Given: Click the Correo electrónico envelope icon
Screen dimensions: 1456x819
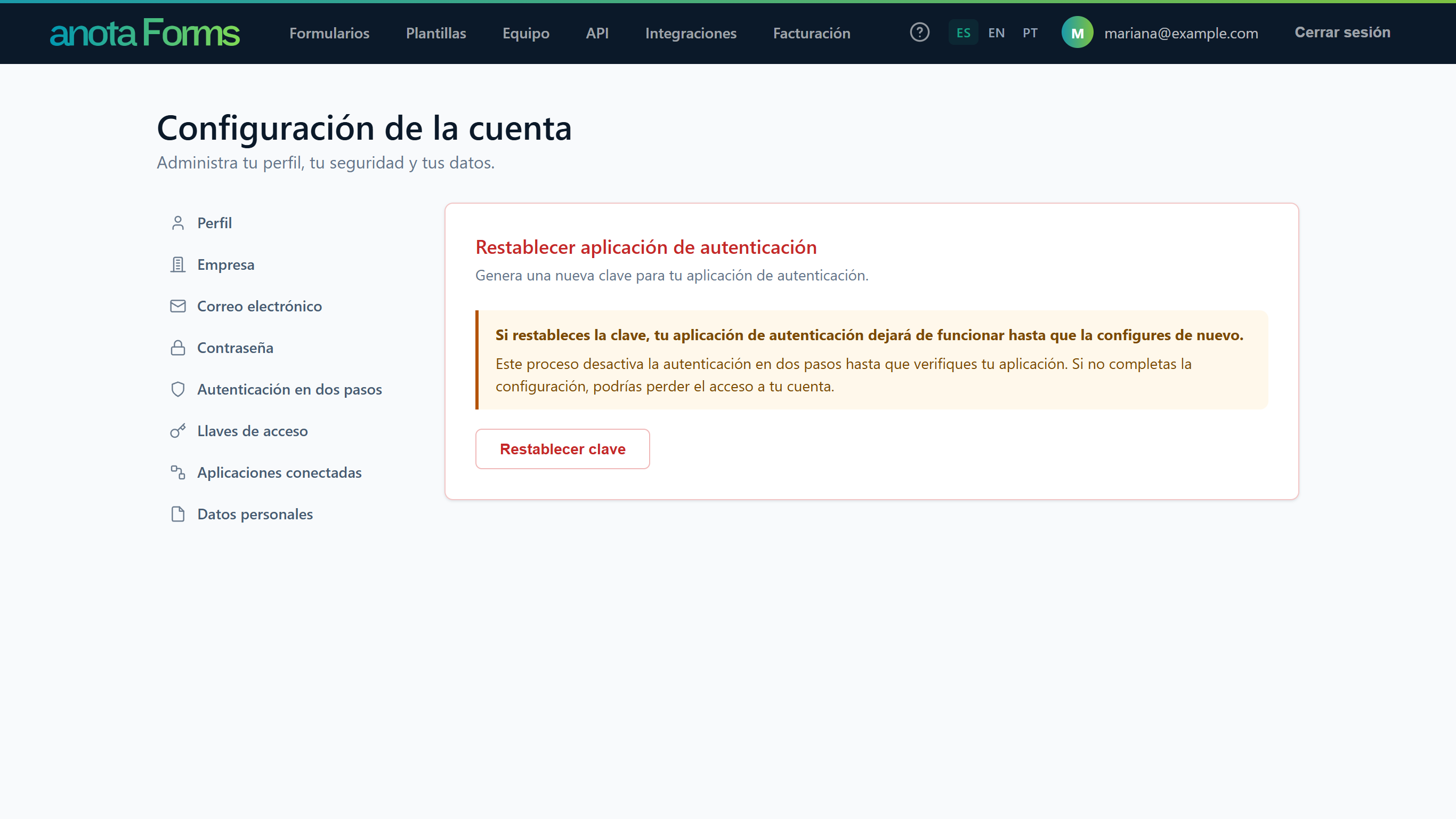Looking at the screenshot, I should pos(178,306).
